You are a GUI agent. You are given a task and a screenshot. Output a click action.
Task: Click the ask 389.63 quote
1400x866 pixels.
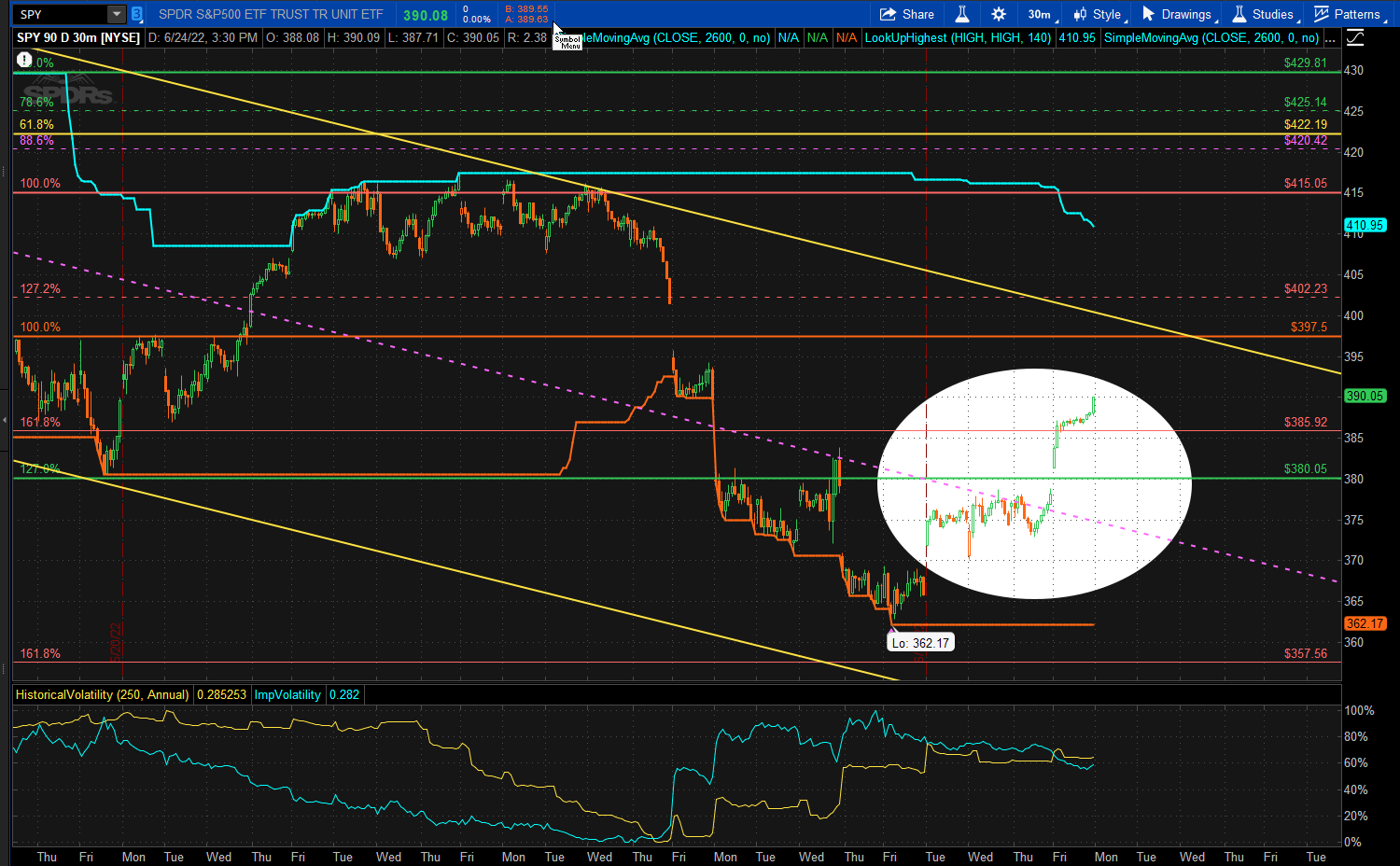pyautogui.click(x=526, y=19)
